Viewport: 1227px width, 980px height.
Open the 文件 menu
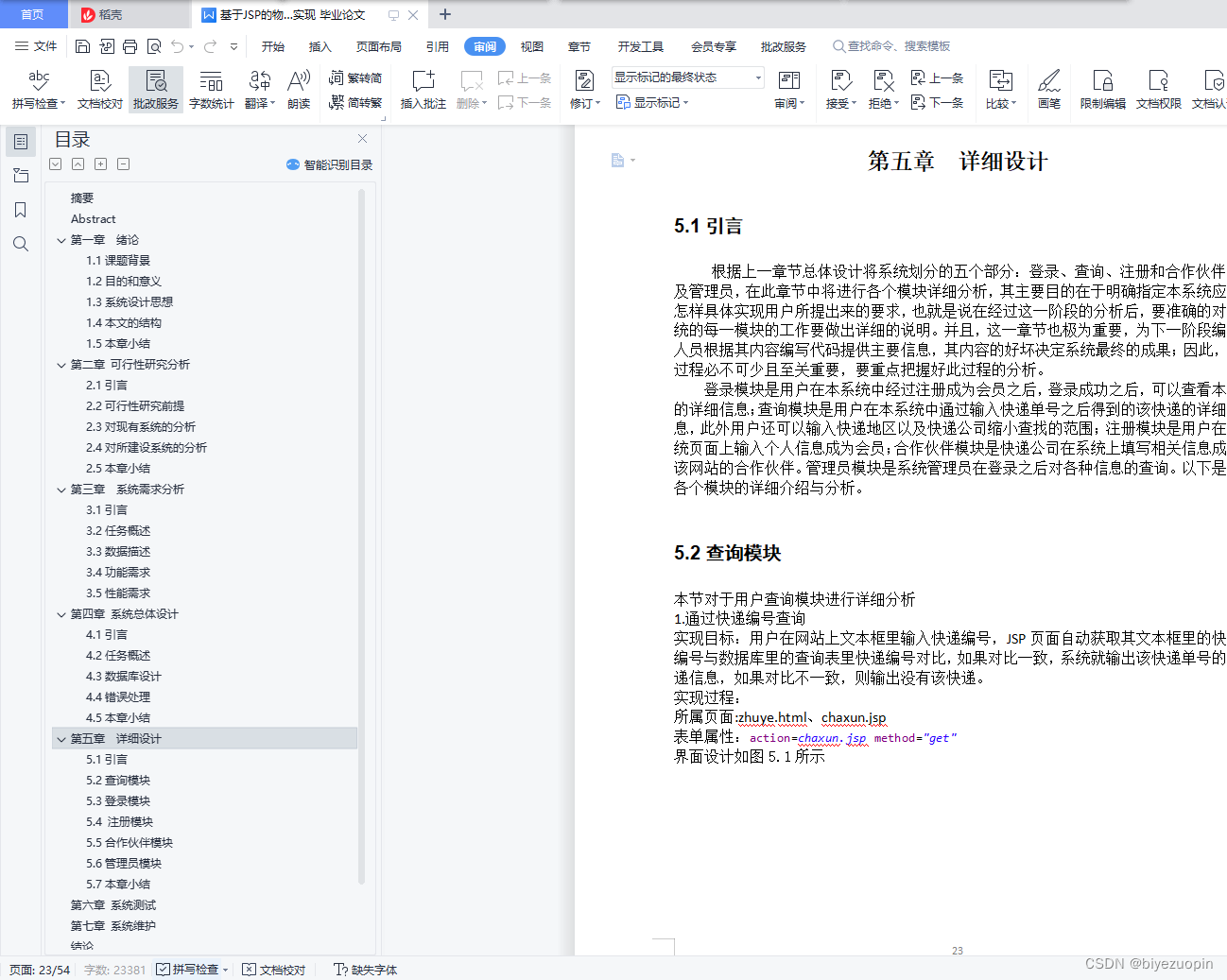[36, 46]
